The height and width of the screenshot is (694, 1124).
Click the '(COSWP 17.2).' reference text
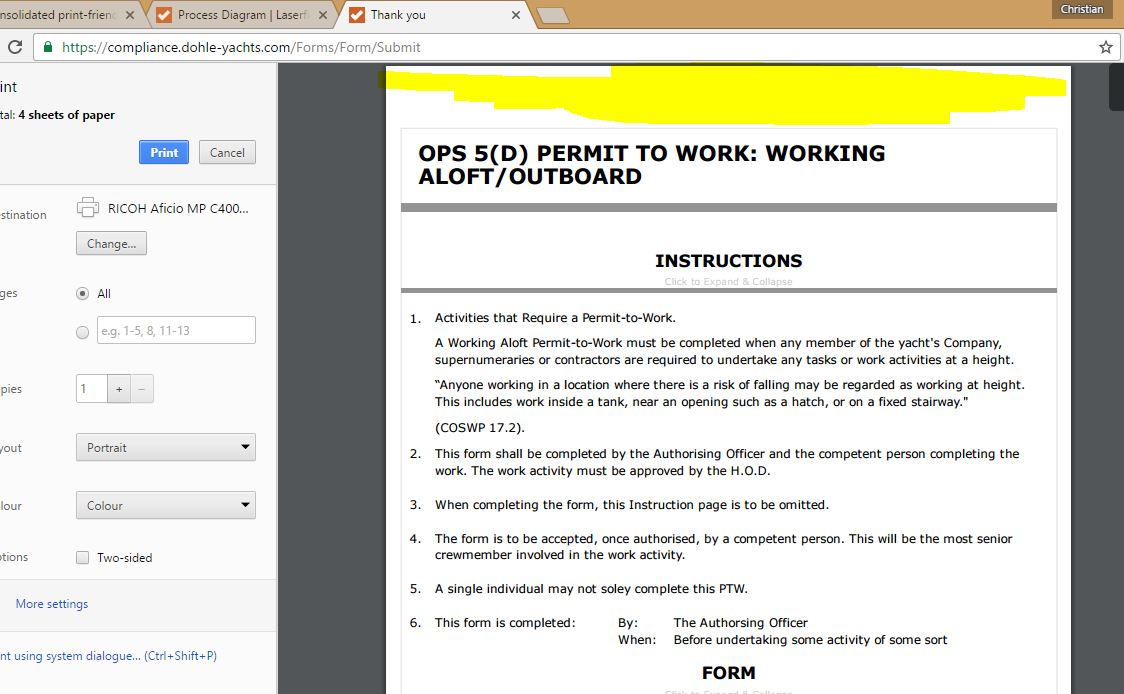480,427
